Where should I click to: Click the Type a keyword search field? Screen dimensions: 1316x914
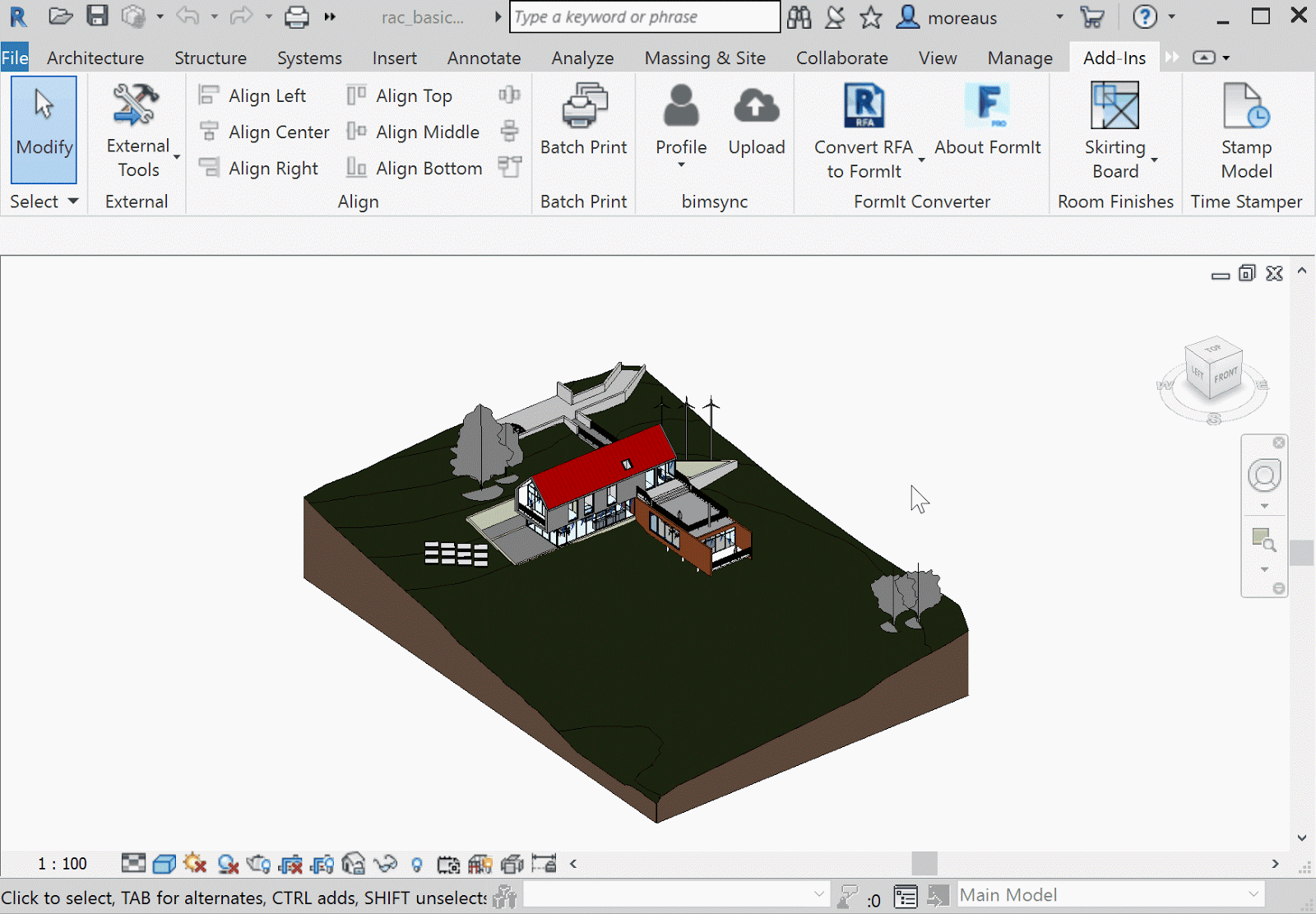pyautogui.click(x=644, y=16)
